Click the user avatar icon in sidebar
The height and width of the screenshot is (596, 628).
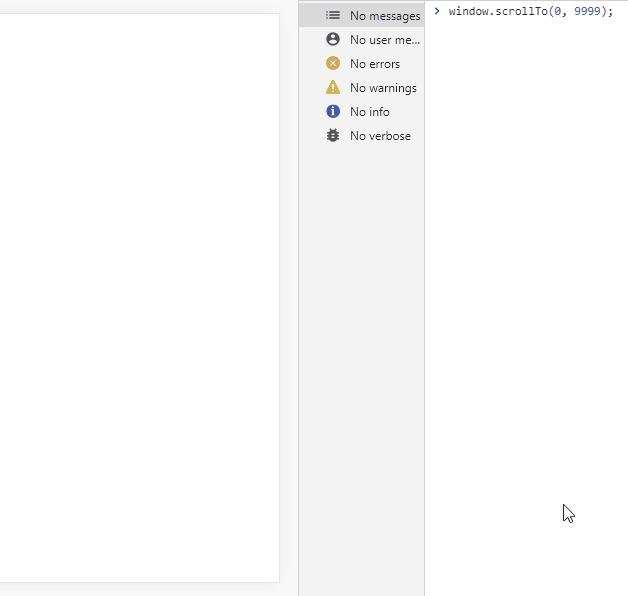(333, 40)
